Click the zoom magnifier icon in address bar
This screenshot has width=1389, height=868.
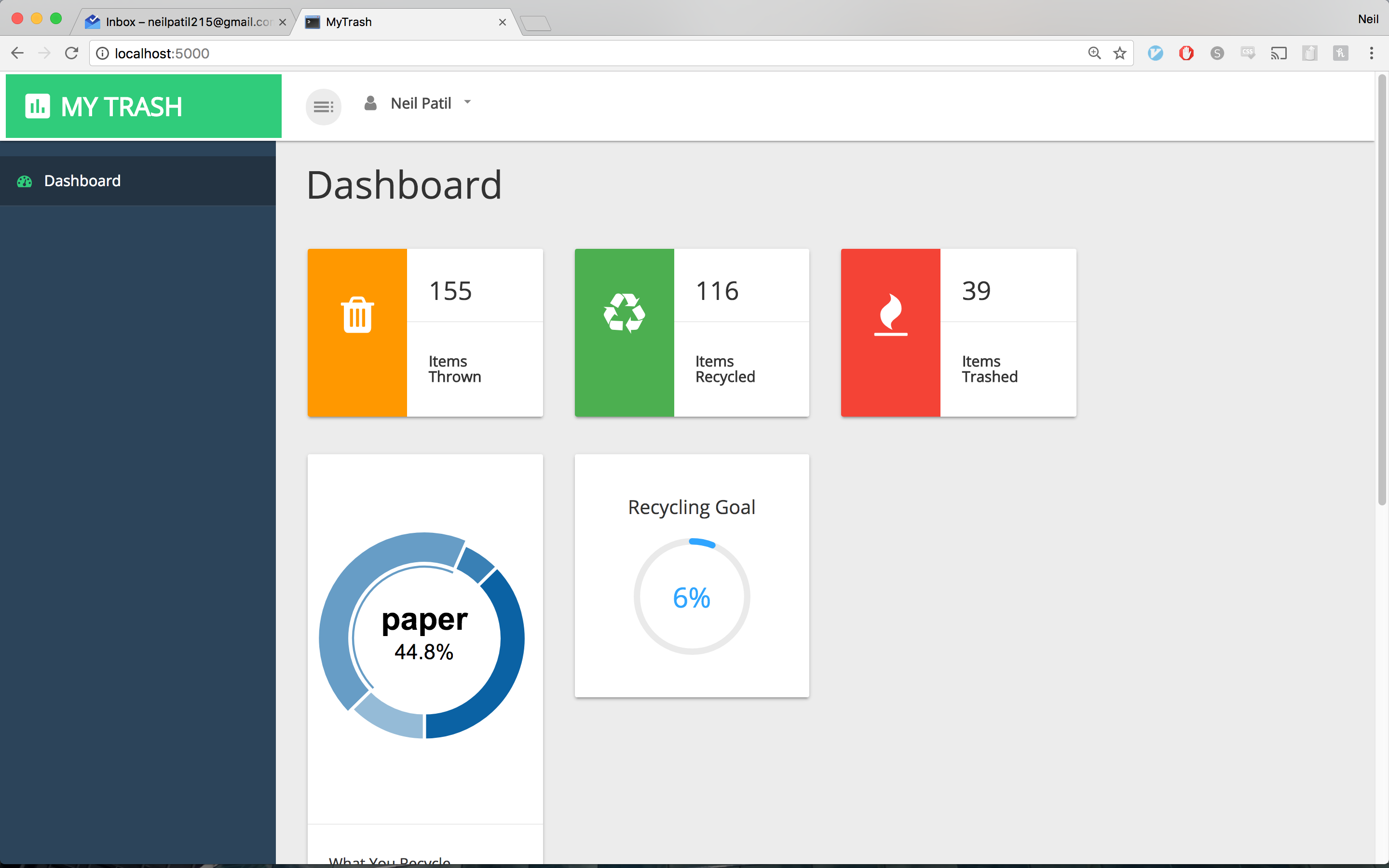pyautogui.click(x=1094, y=54)
